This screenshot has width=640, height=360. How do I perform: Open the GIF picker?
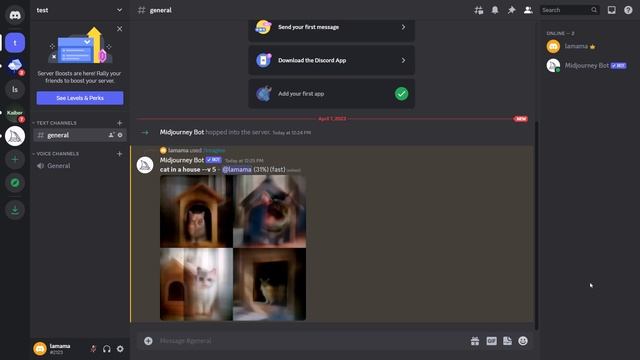491,341
